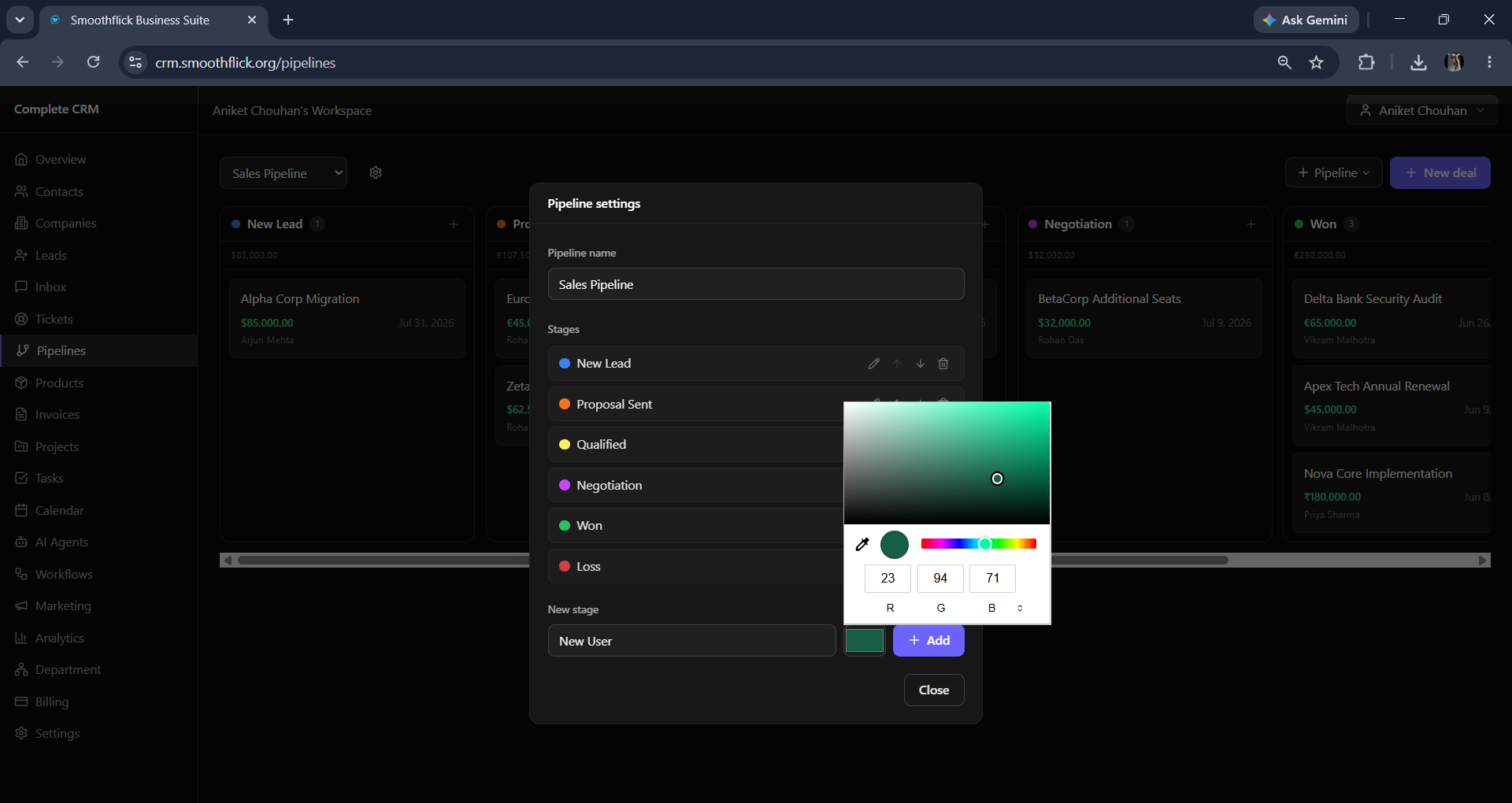The width and height of the screenshot is (1512, 803).
Task: Reload the current page
Action: pos(93,62)
